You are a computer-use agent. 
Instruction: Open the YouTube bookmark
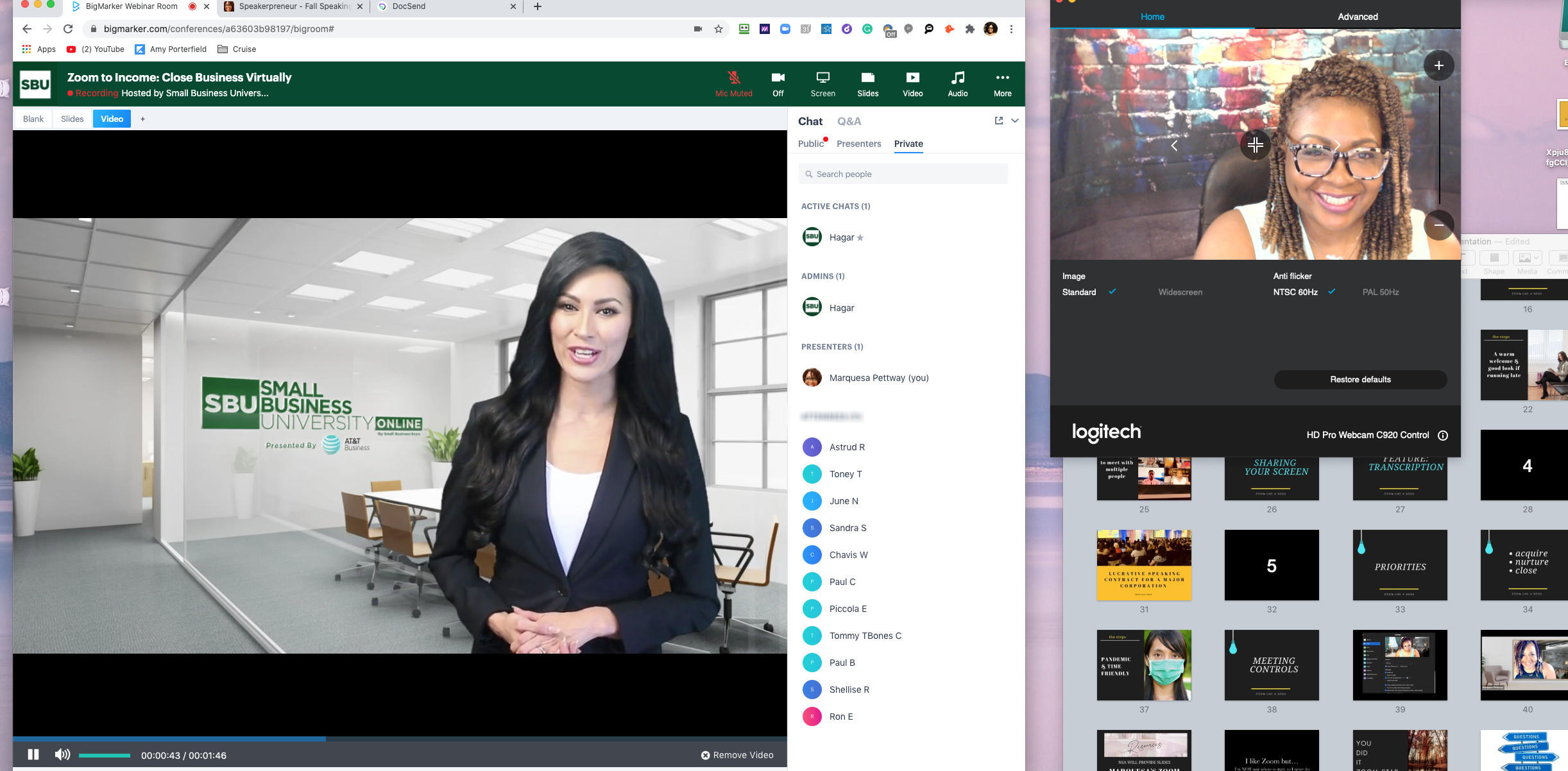tap(96, 49)
